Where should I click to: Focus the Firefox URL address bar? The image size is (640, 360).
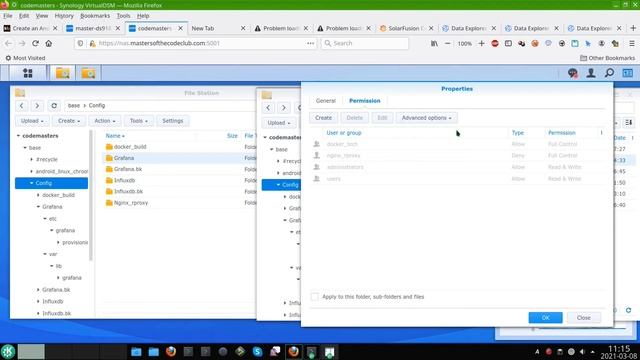point(196,43)
